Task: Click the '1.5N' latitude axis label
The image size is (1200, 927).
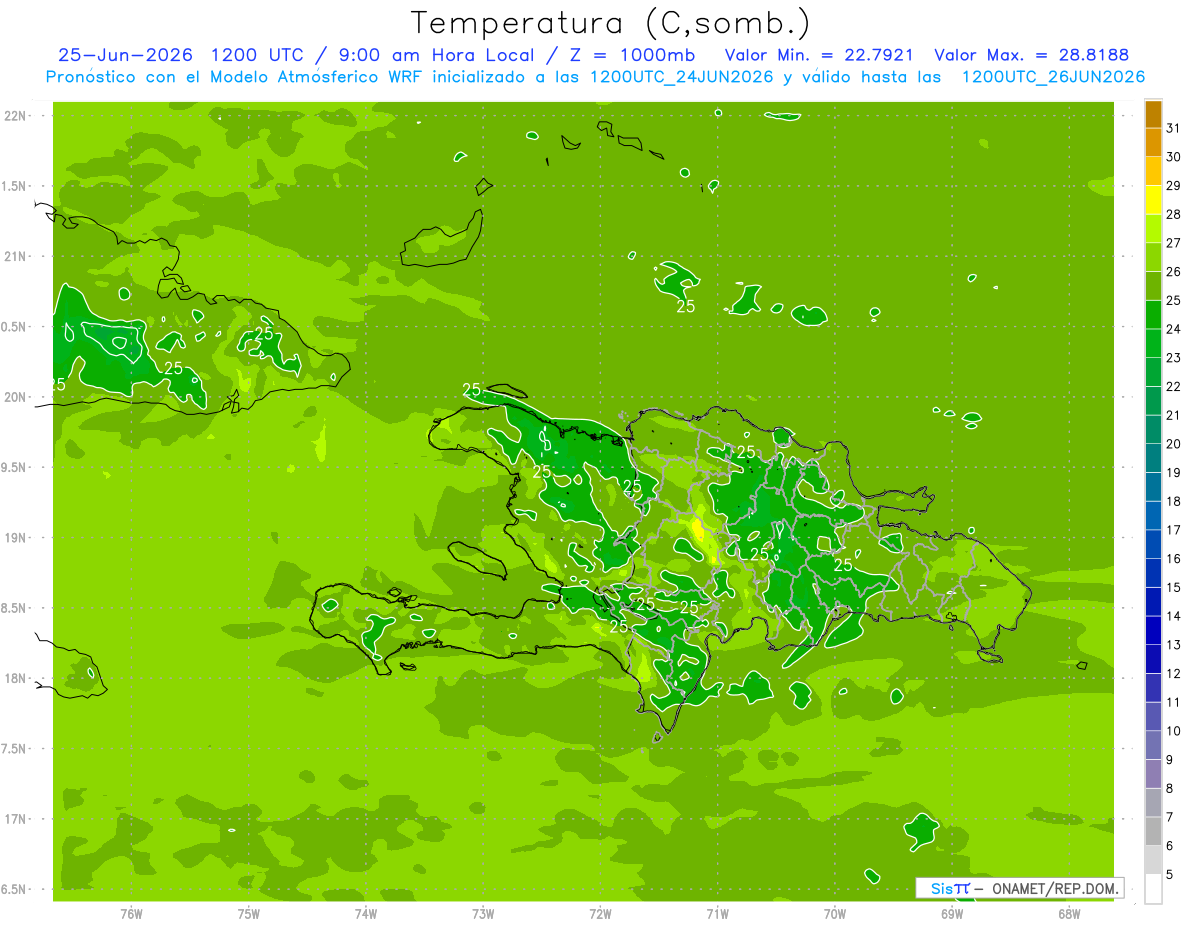Action: (15, 186)
